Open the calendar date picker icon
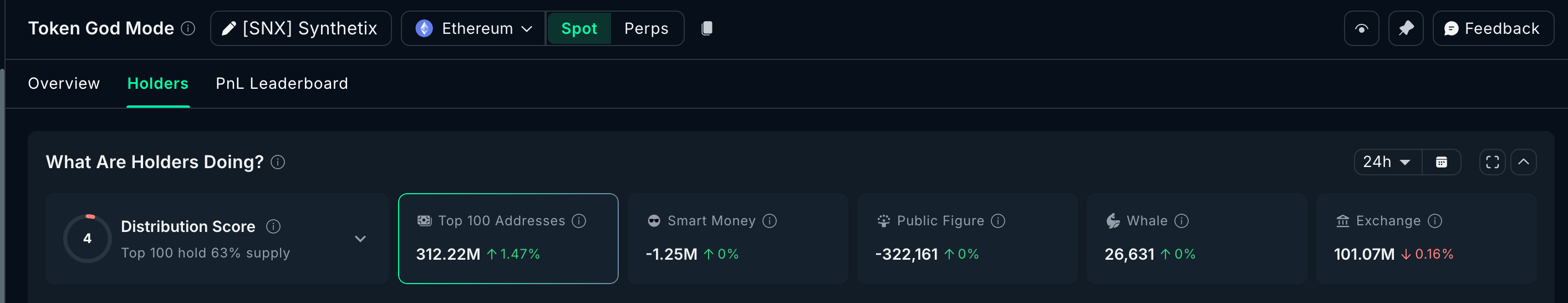The image size is (1568, 303). click(x=1441, y=162)
